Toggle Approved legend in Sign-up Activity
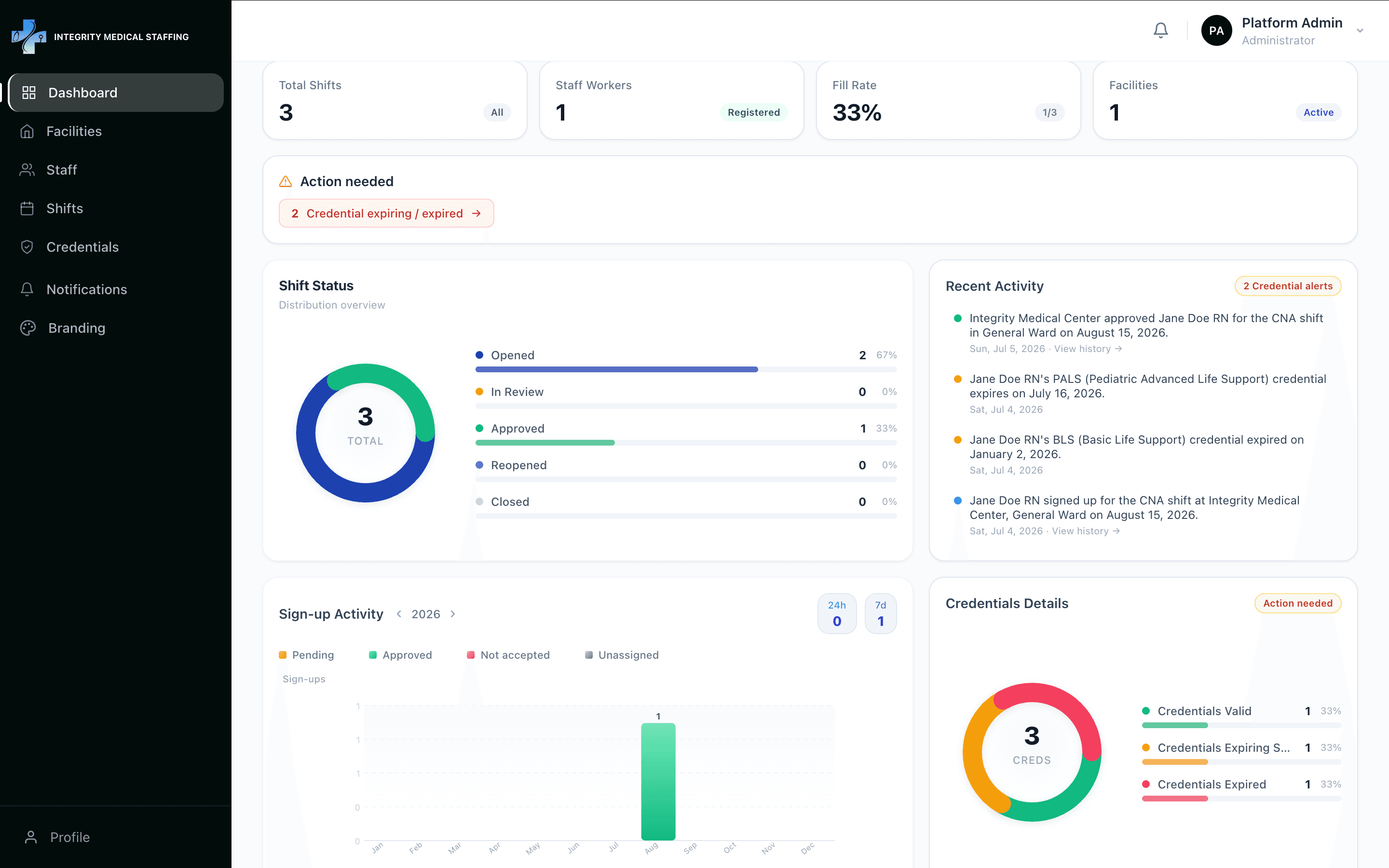Viewport: 1389px width, 868px height. (x=401, y=655)
